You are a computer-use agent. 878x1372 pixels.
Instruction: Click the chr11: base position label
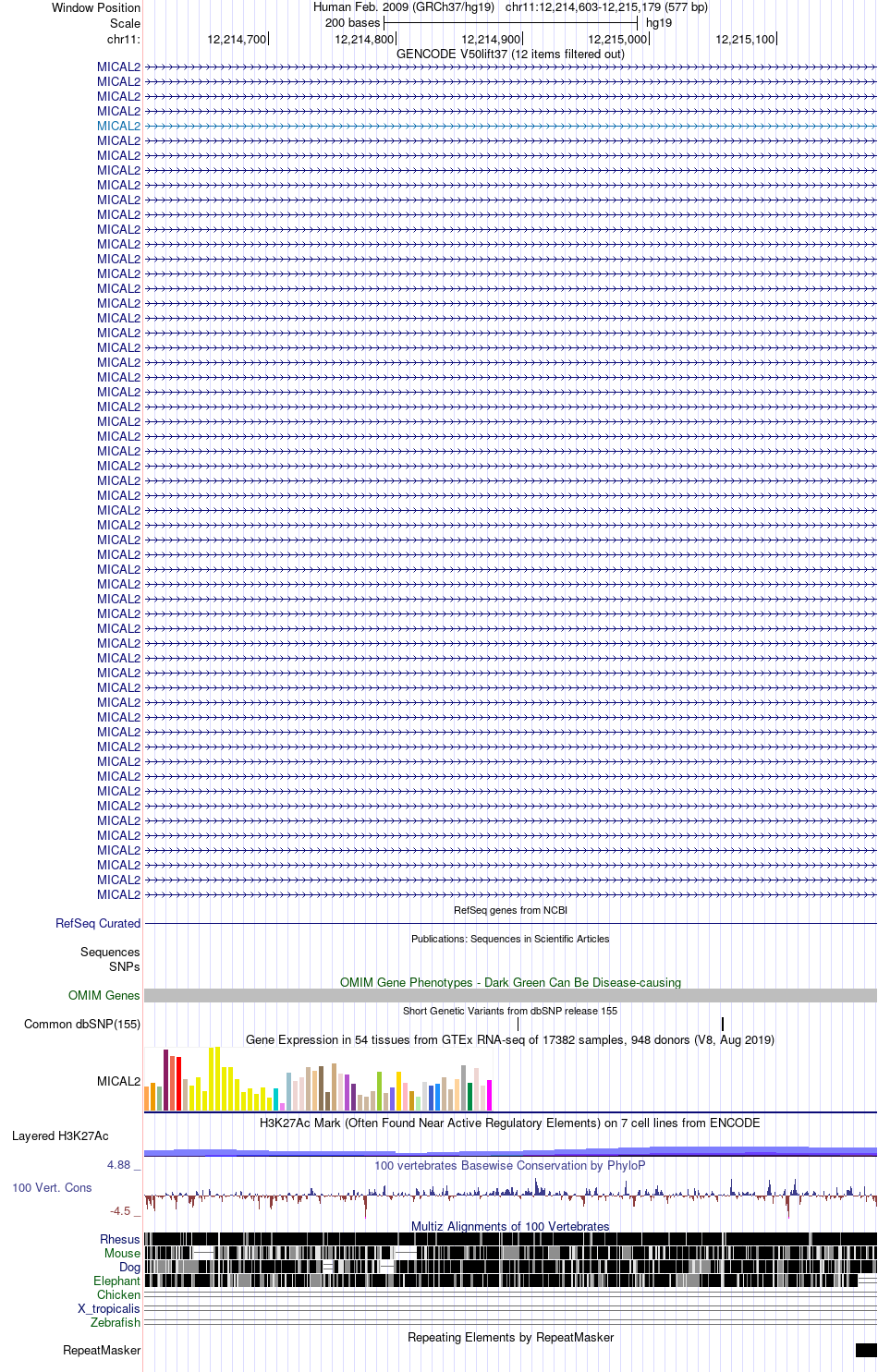[124, 39]
